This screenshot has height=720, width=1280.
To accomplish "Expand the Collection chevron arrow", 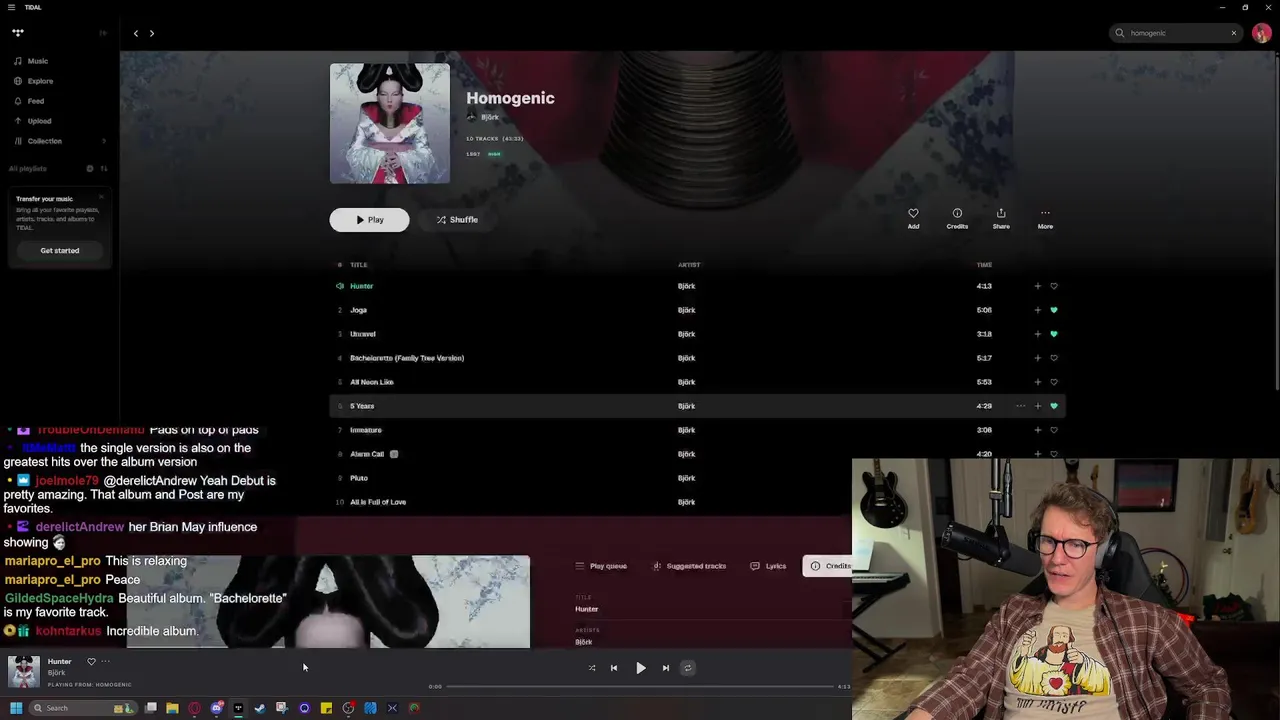I will tap(104, 141).
